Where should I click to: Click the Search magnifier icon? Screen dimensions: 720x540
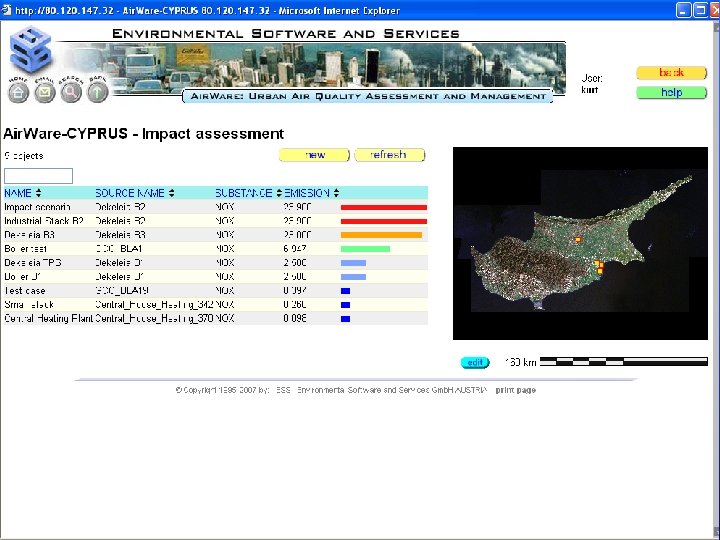click(x=71, y=93)
